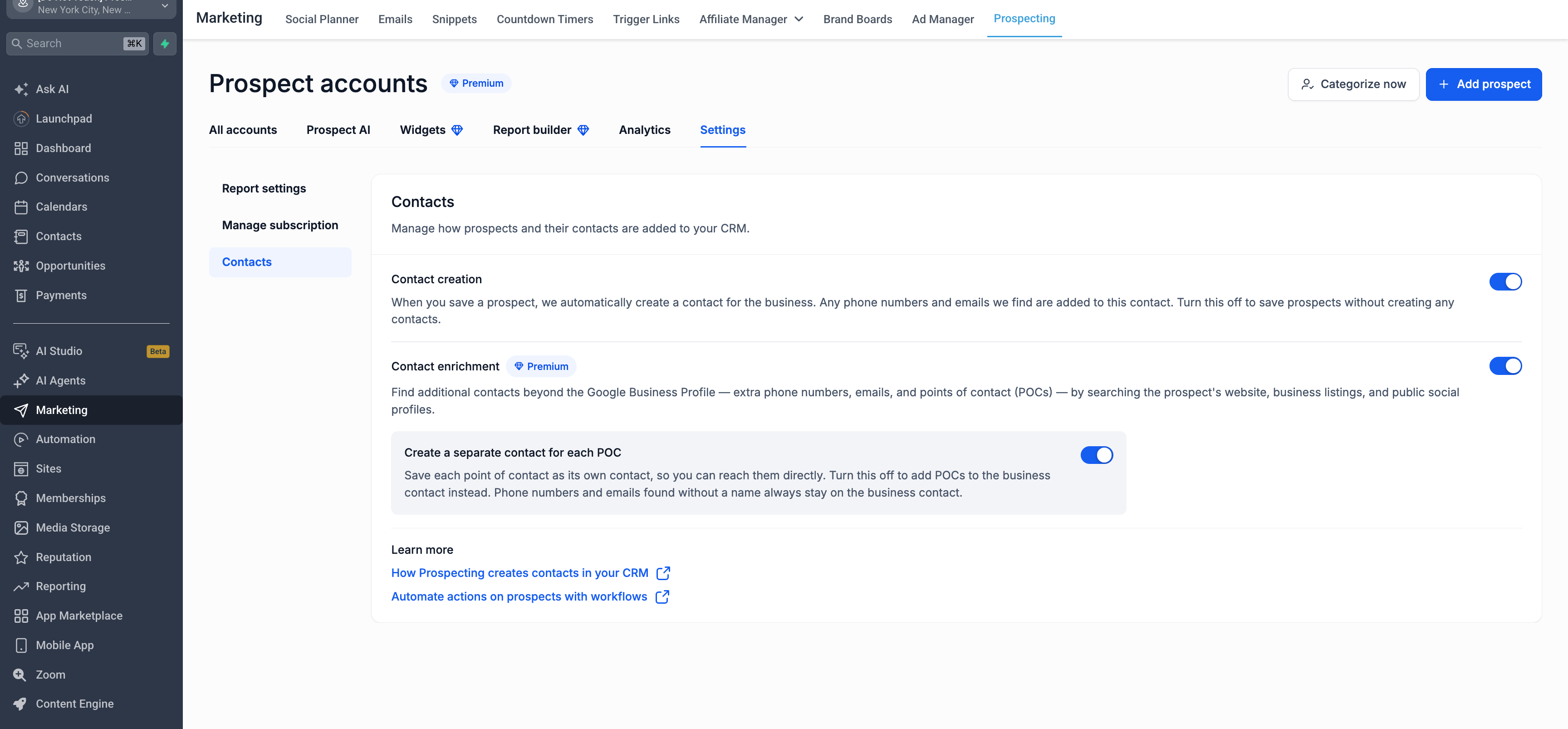The height and width of the screenshot is (729, 1568).
Task: Click Premium badge next to Prospect accounts
Action: [476, 84]
